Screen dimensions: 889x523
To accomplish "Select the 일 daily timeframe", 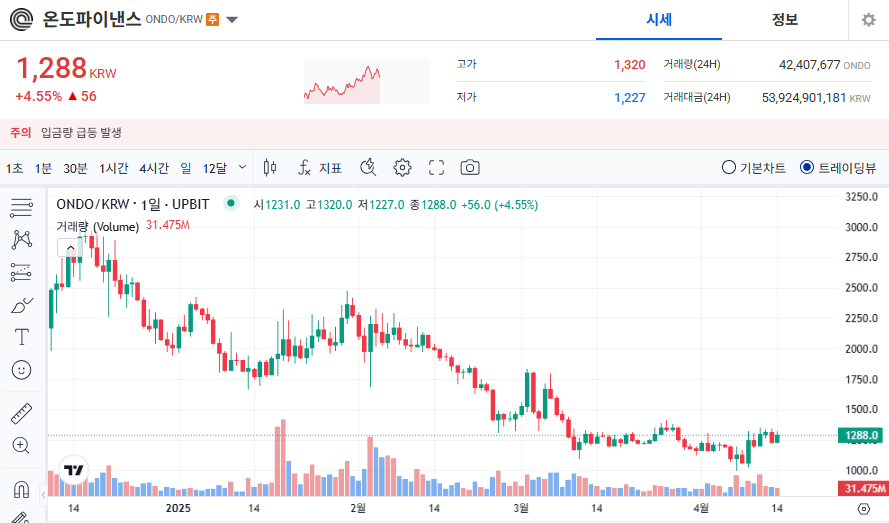I will [x=186, y=168].
